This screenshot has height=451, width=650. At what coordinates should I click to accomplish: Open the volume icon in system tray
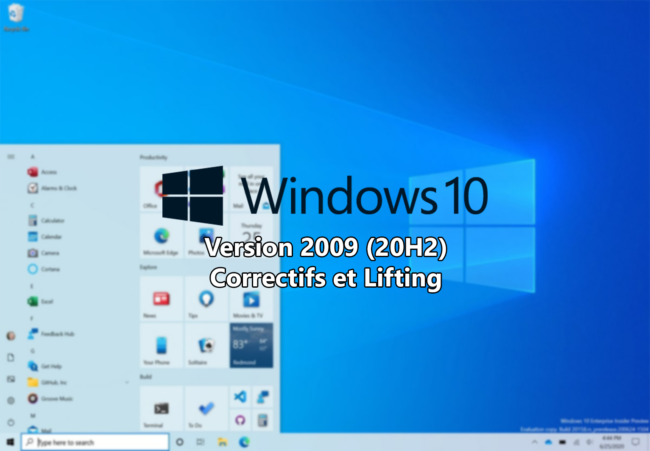point(589,442)
